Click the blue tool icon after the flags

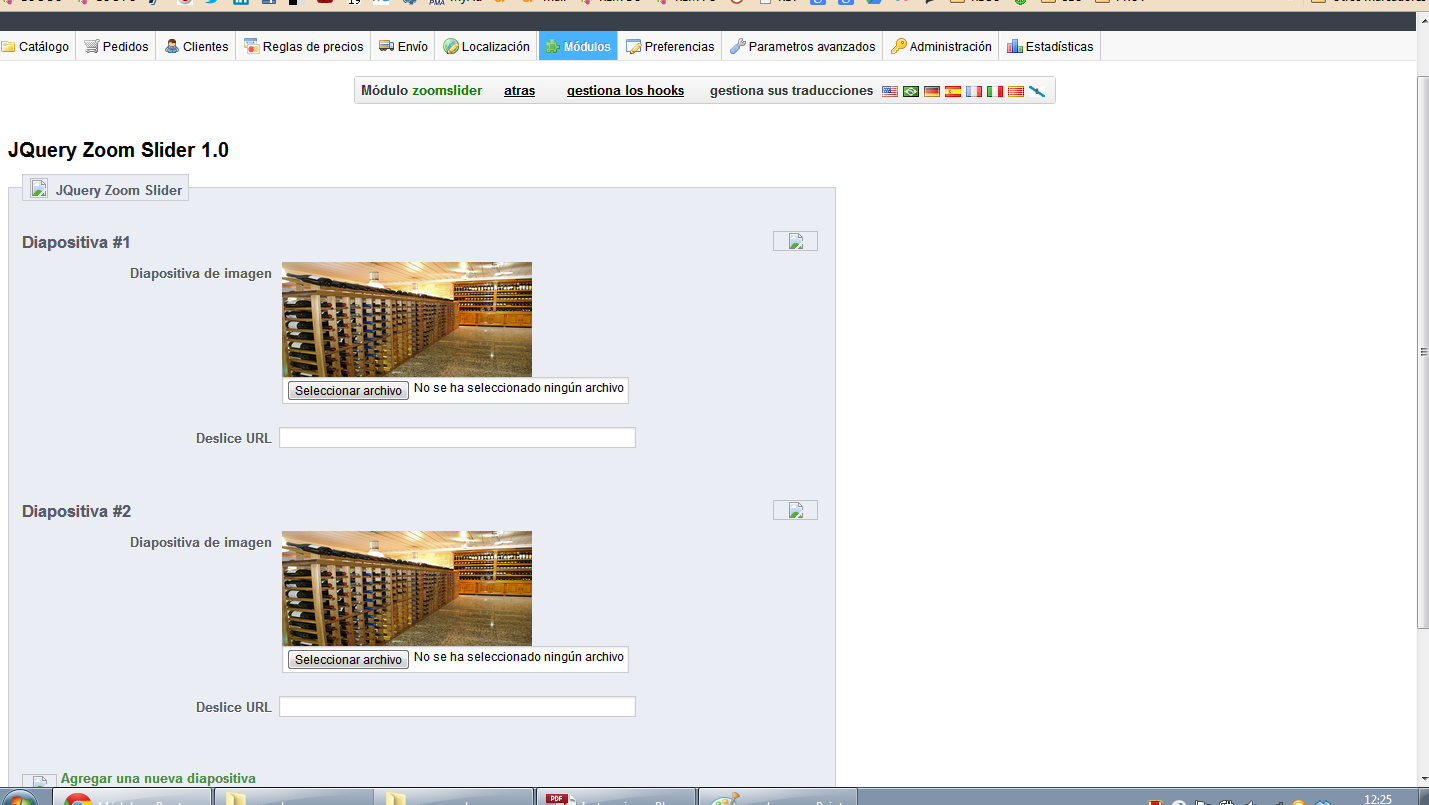(x=1037, y=91)
